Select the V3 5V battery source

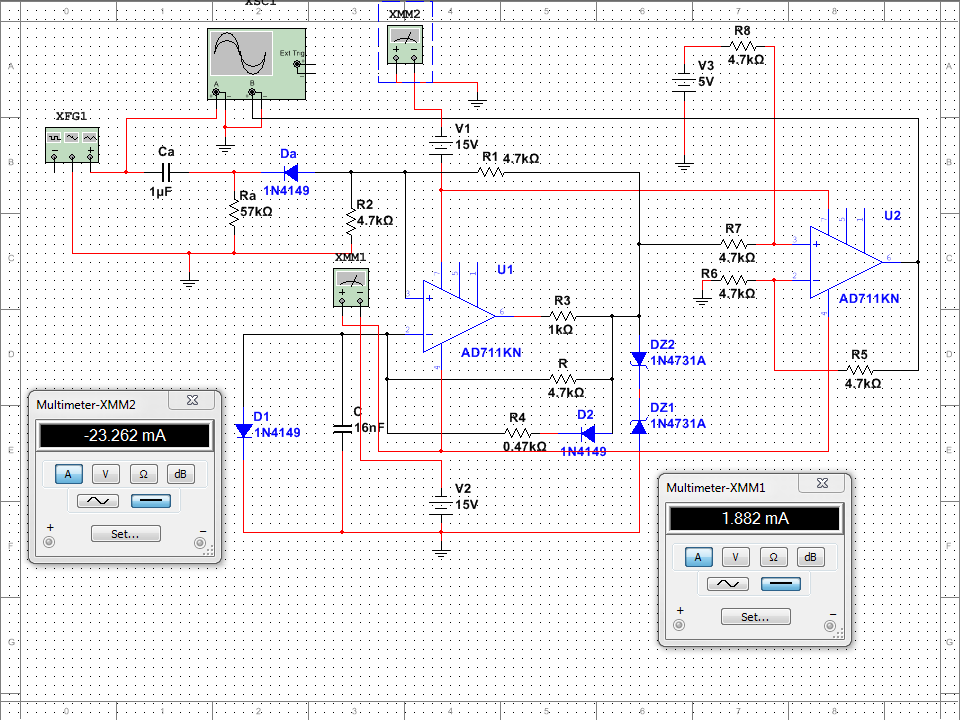point(684,82)
